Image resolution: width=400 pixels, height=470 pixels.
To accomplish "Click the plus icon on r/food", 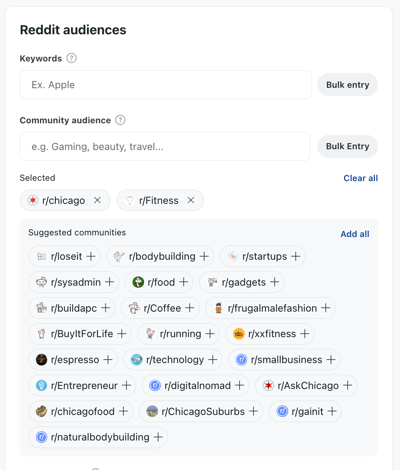I will click(183, 282).
